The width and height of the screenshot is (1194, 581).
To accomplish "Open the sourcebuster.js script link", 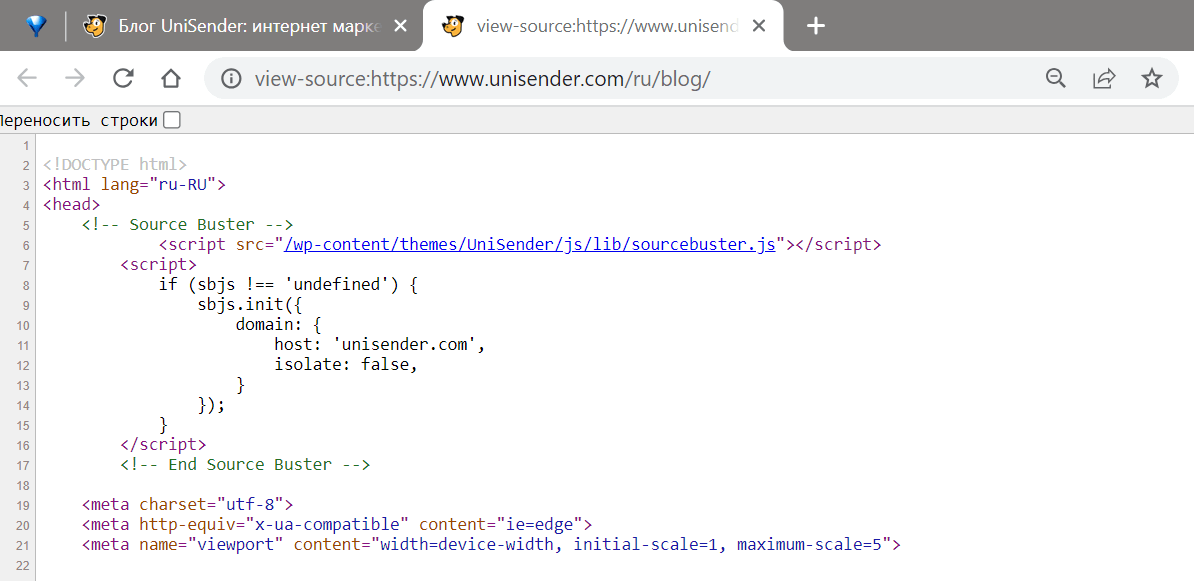I will [x=529, y=244].
